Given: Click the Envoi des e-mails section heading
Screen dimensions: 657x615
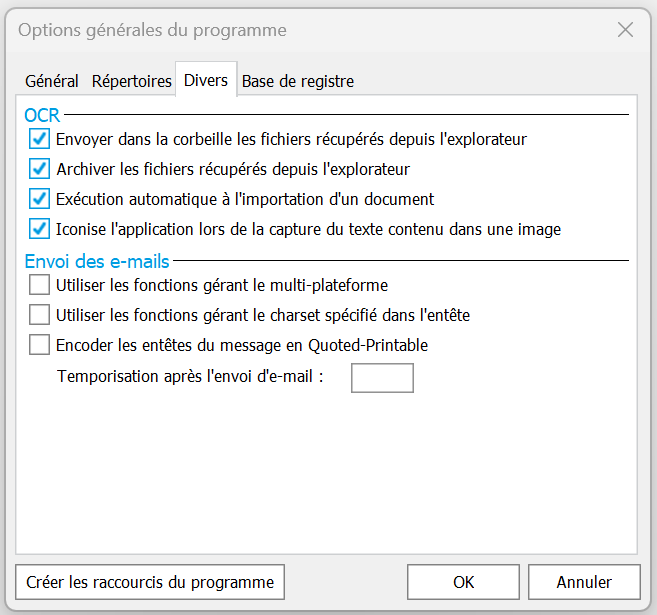Looking at the screenshot, I should point(97,262).
